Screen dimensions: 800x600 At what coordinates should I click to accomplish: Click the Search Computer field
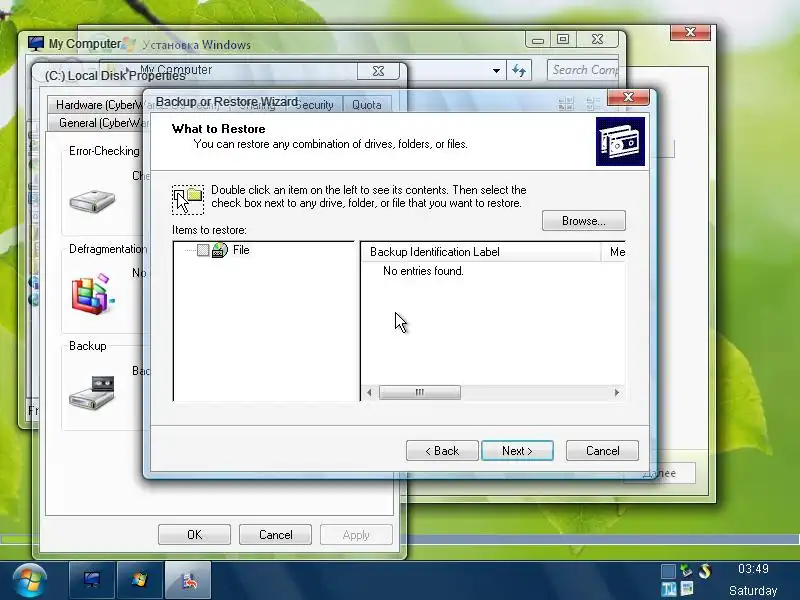(584, 70)
